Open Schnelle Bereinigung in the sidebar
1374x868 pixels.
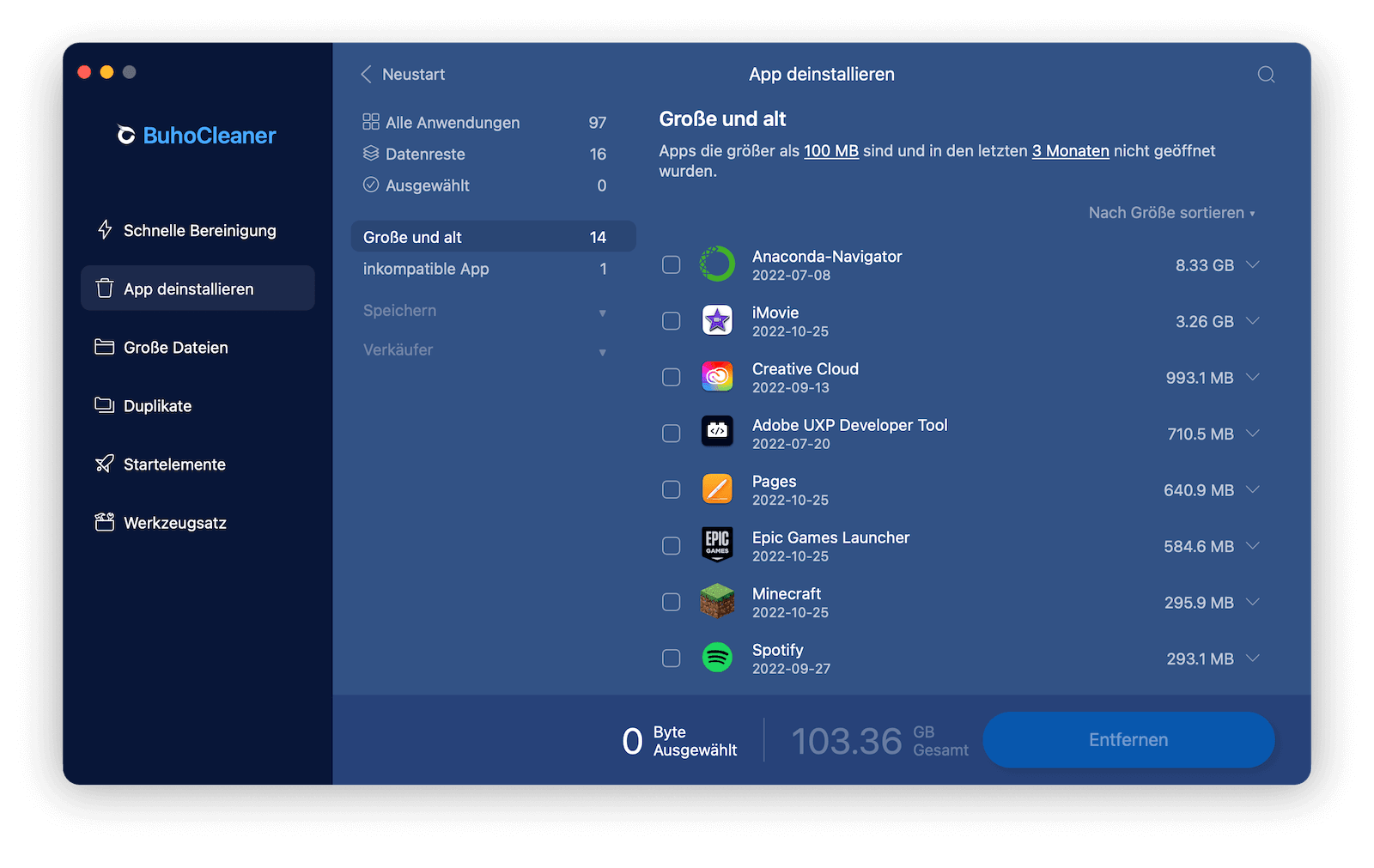point(198,230)
